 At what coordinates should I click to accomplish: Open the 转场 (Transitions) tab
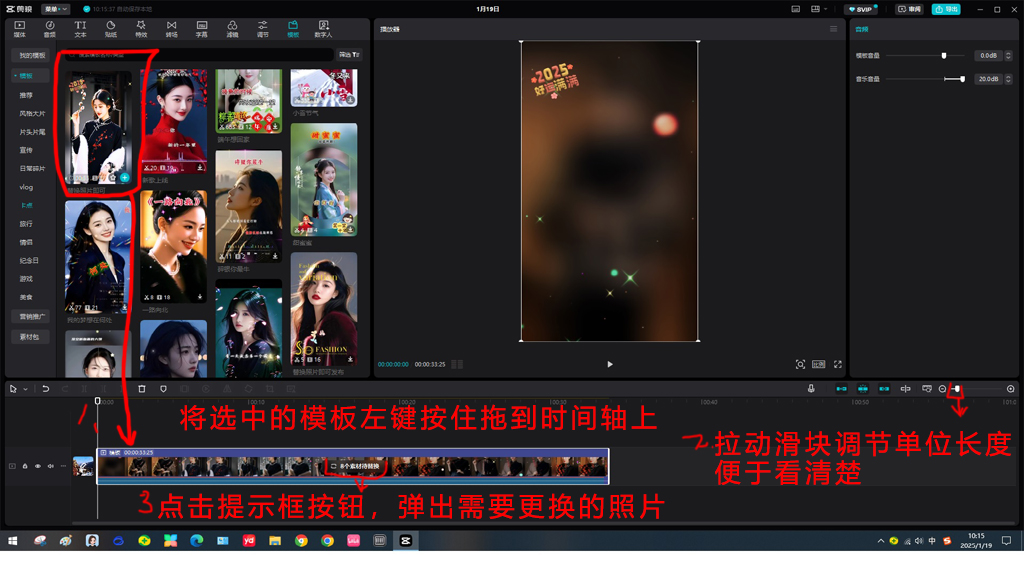point(171,29)
